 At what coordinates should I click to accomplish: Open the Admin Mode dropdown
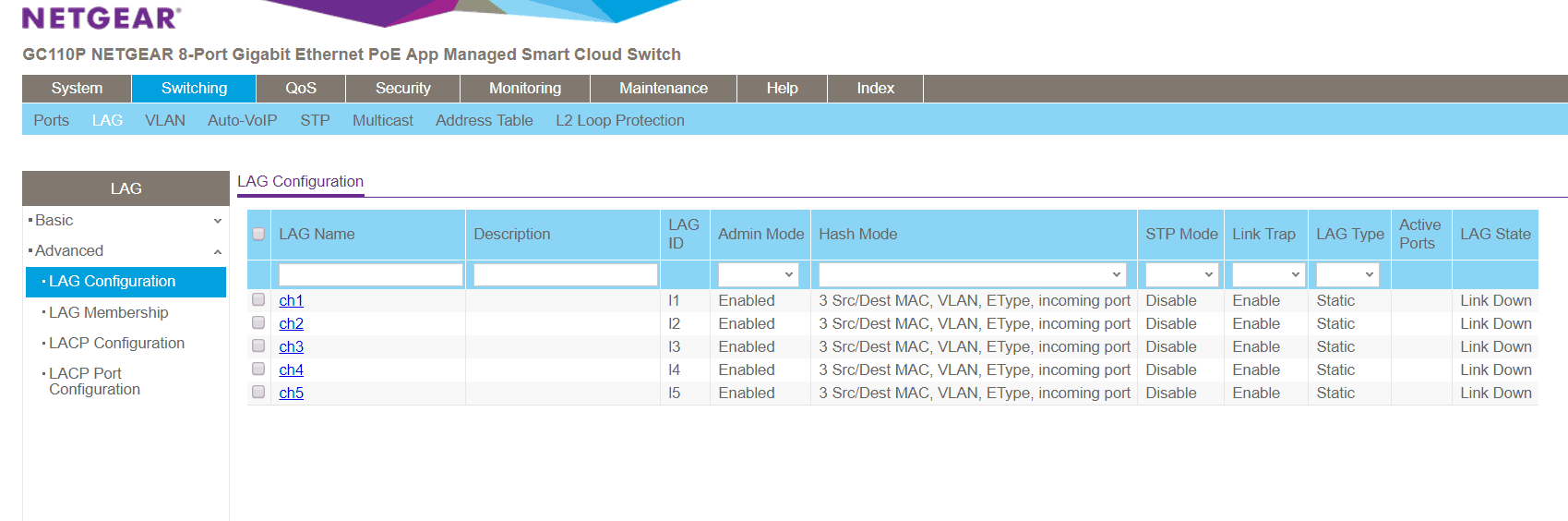click(758, 274)
